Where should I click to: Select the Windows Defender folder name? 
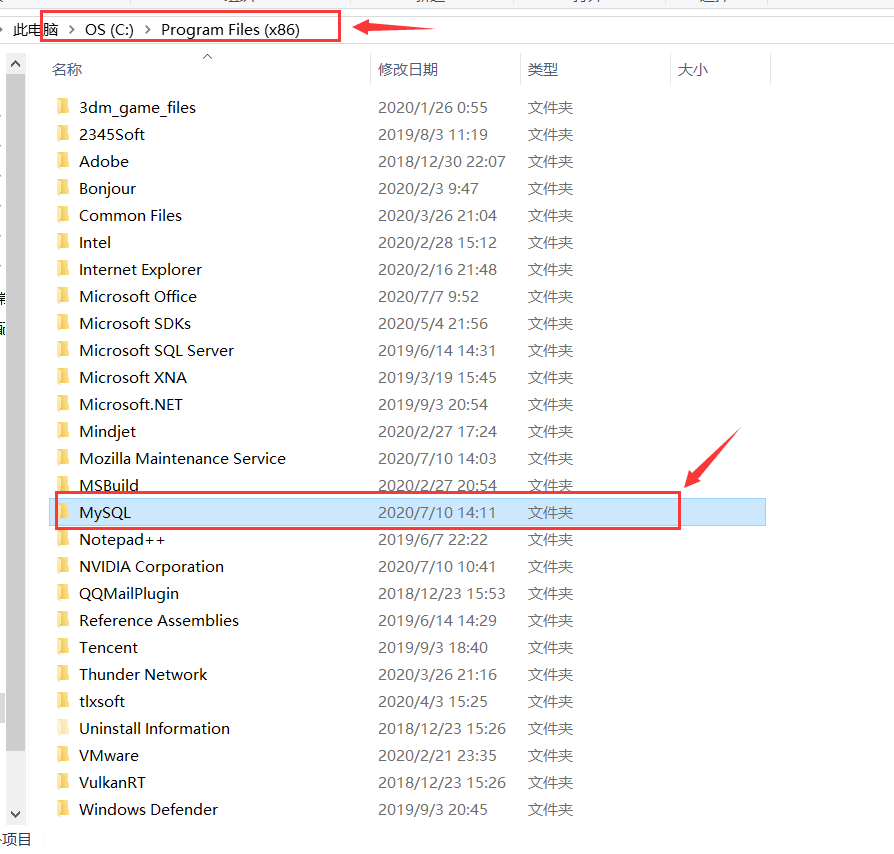coord(148,809)
